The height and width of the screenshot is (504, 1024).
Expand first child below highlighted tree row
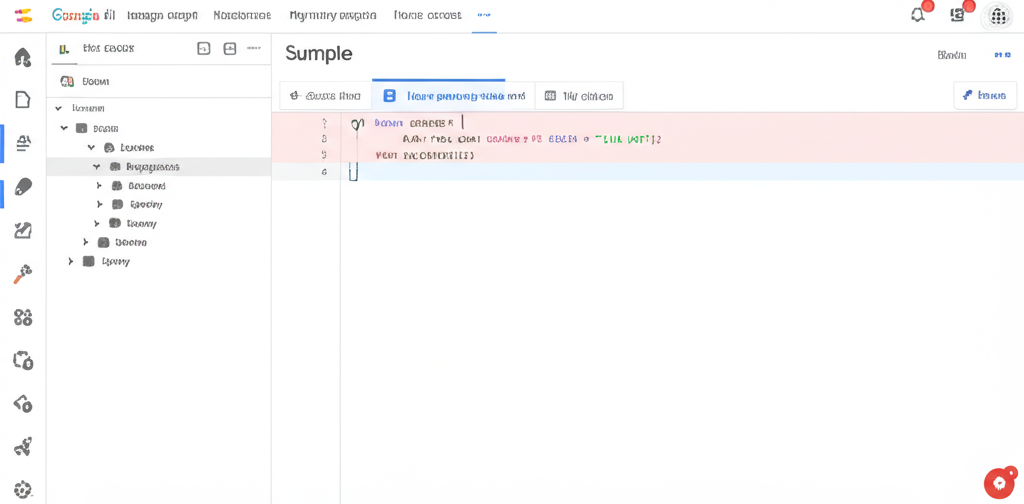point(99,186)
